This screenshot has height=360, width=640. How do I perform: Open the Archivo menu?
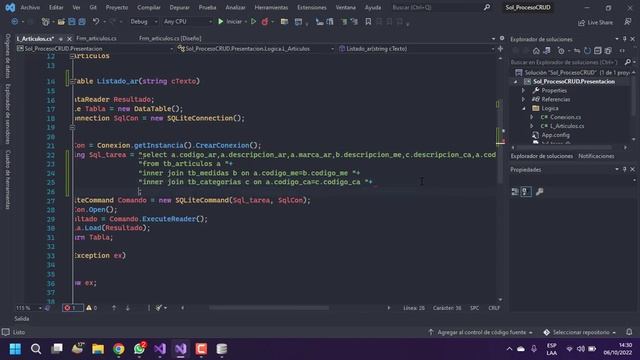click(x=30, y=7)
